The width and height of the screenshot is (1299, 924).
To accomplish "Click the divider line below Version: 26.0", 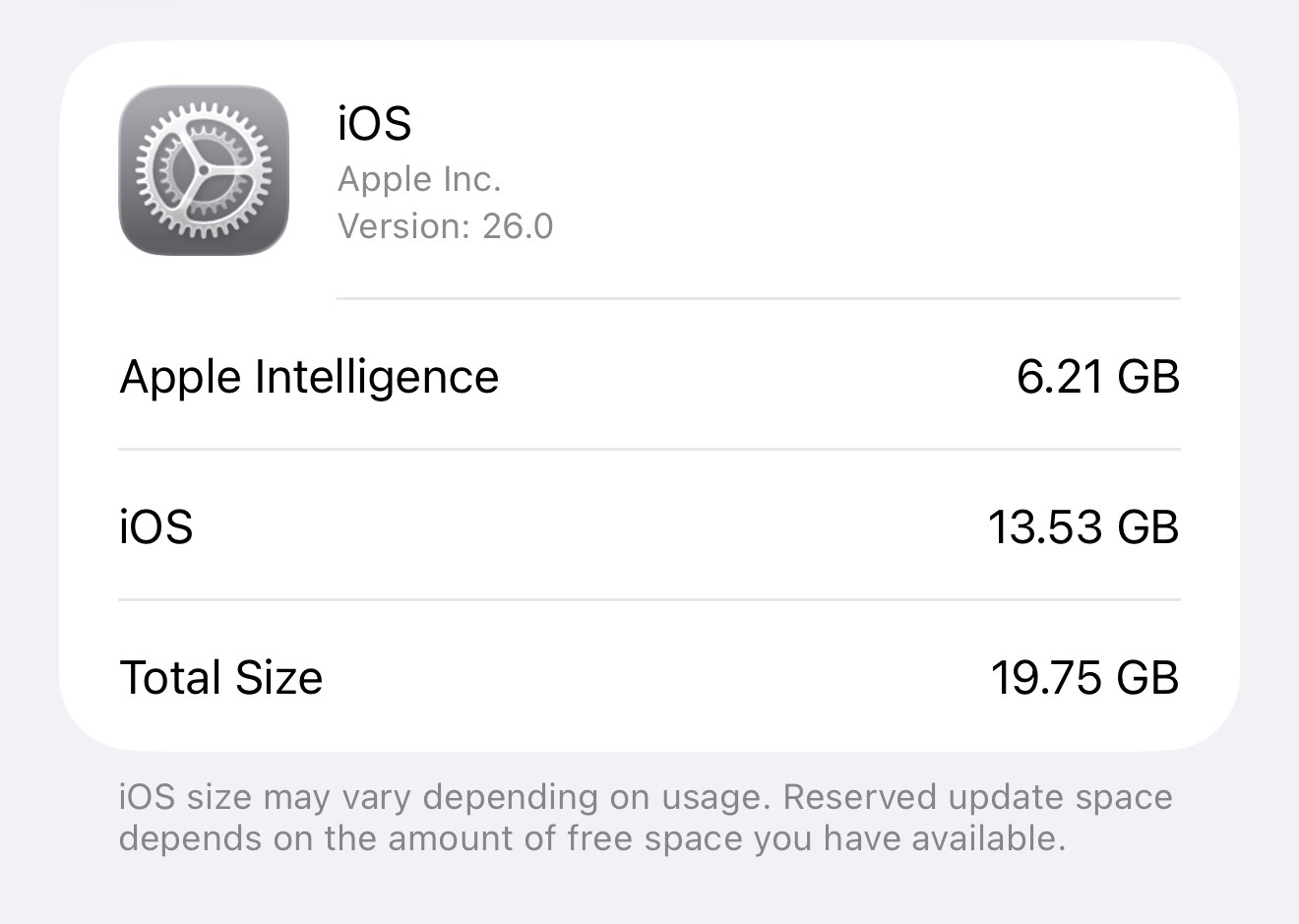I will click(758, 298).
